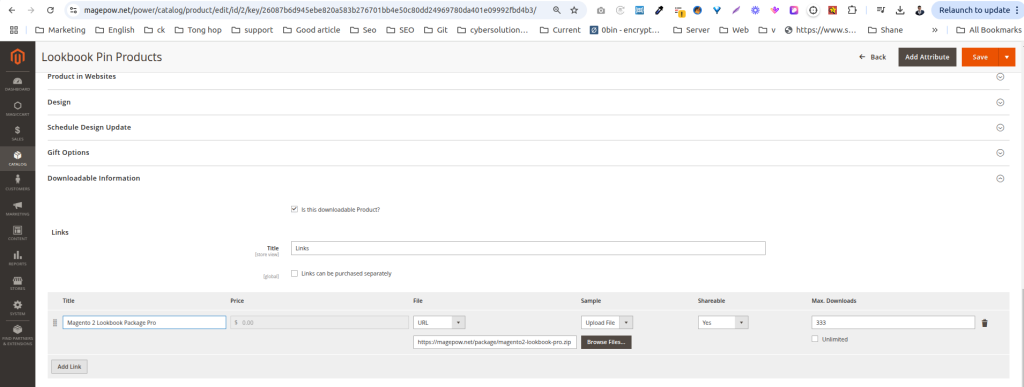Expand the Gift Options section
Screen dimensions: 1024x387
[x=999, y=152]
